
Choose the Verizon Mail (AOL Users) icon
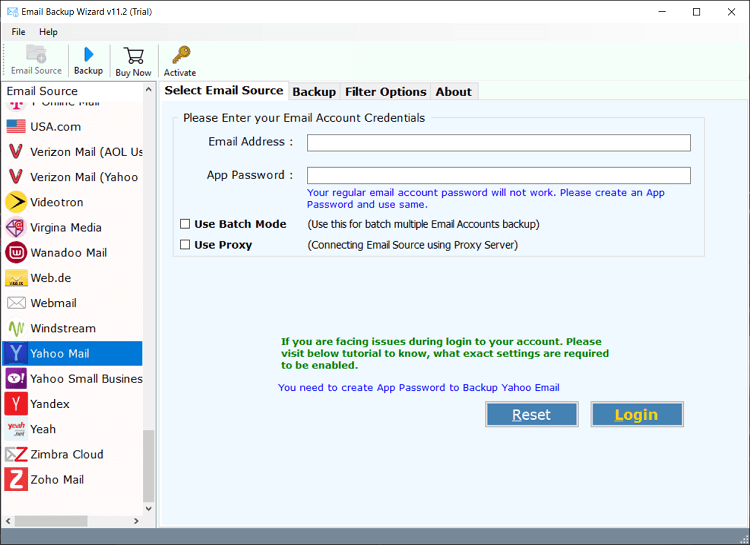(x=16, y=152)
